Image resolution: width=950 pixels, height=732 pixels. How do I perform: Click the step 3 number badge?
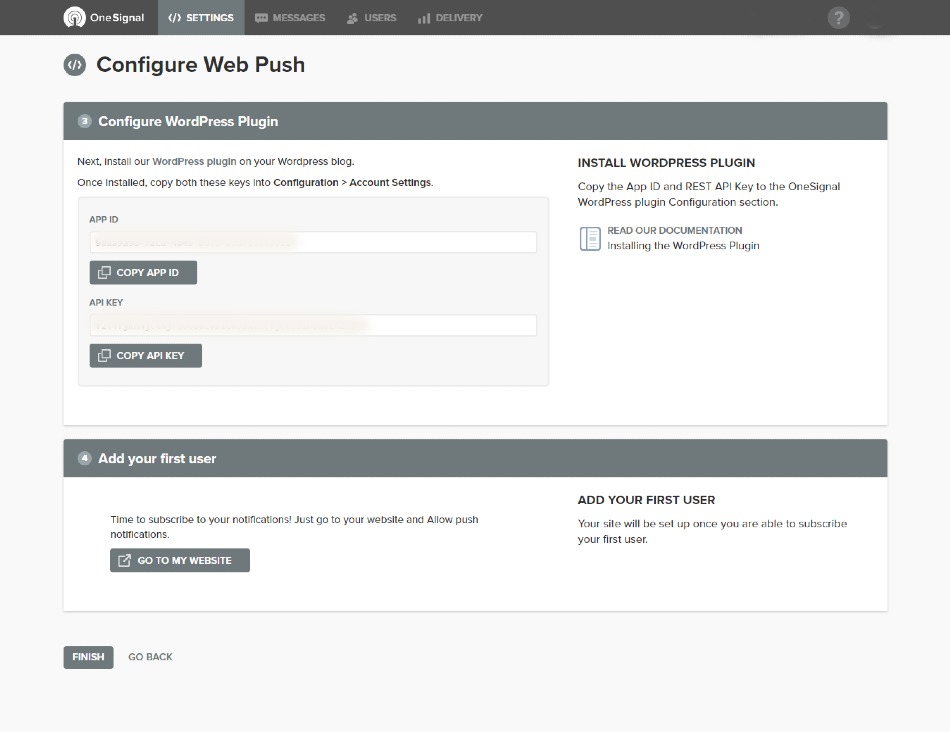click(x=85, y=121)
